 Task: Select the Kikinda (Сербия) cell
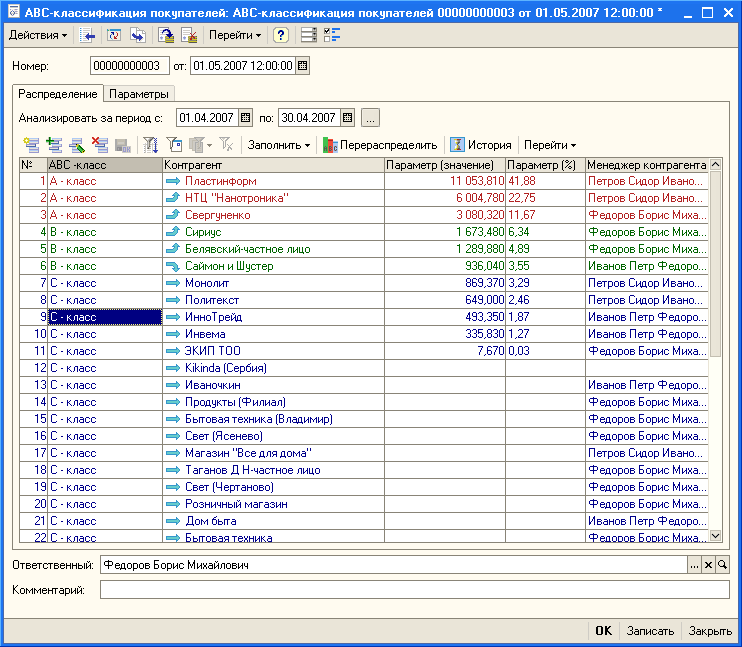[273, 368]
